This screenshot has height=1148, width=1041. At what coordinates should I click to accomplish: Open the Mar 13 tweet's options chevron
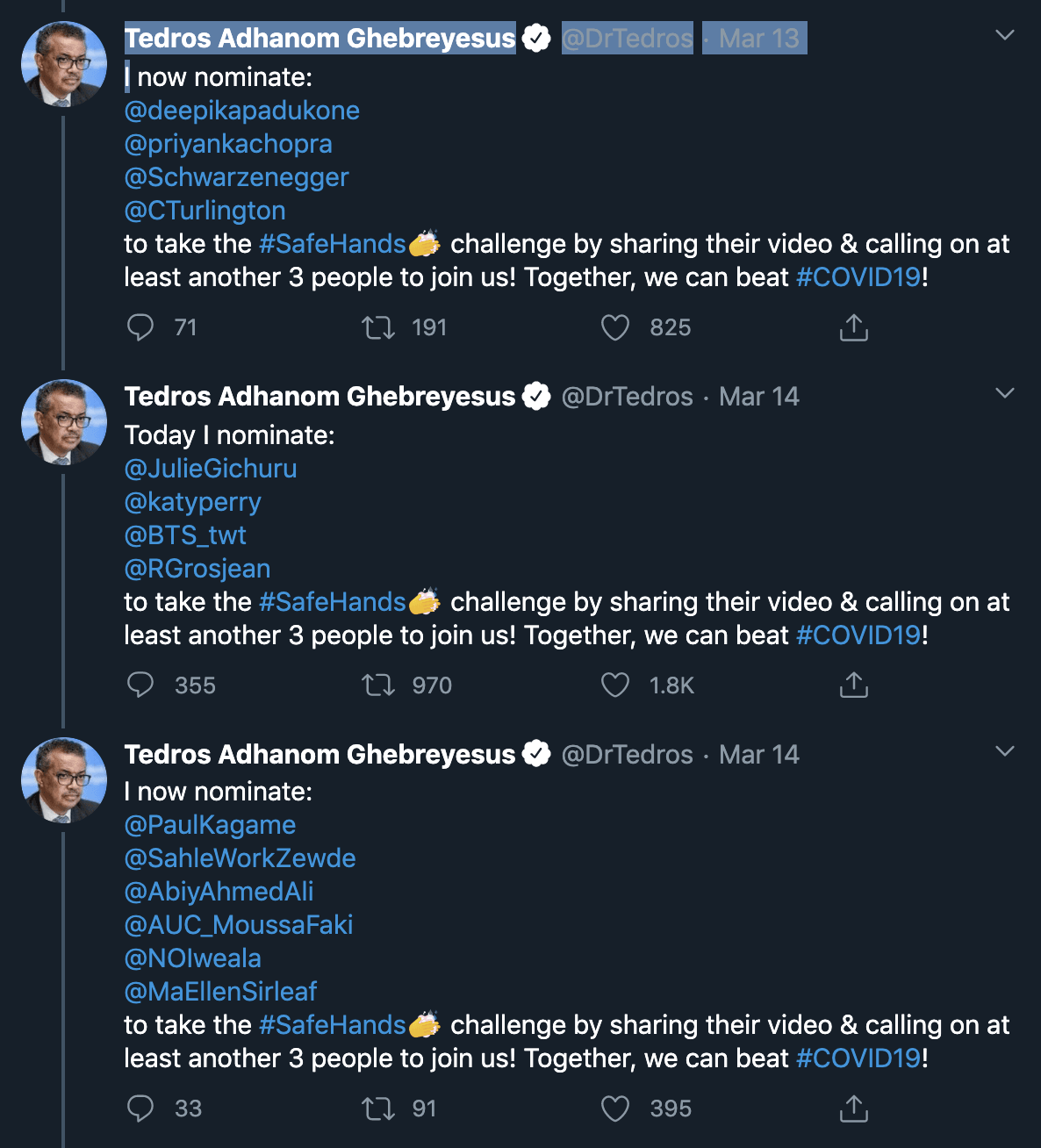click(x=1005, y=35)
